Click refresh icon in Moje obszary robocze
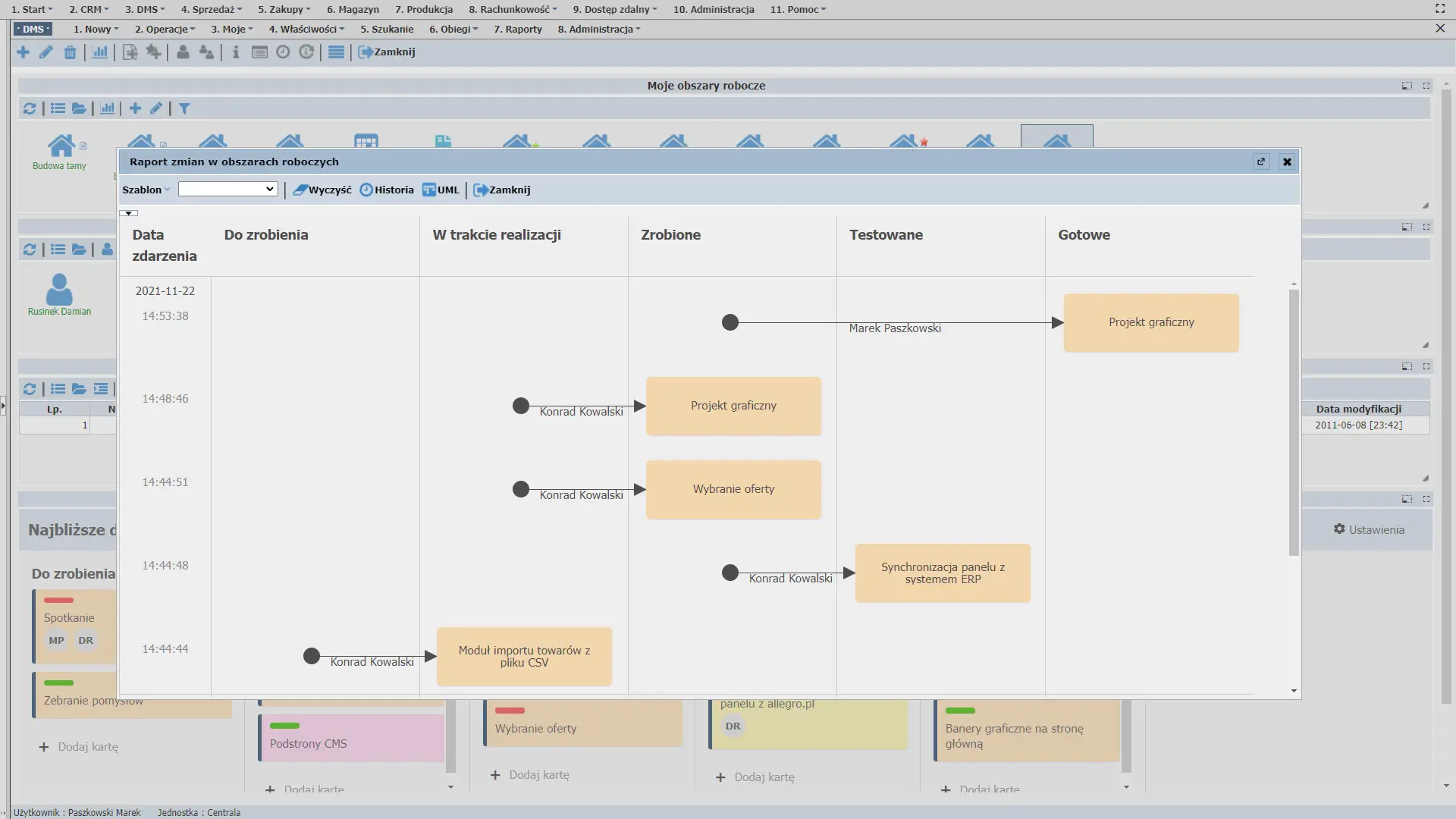The height and width of the screenshot is (819, 1456). pos(30,108)
